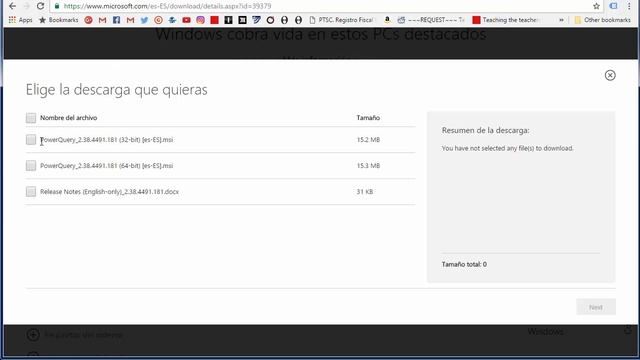Click the Tamaño column header
The image size is (640, 360).
point(368,118)
